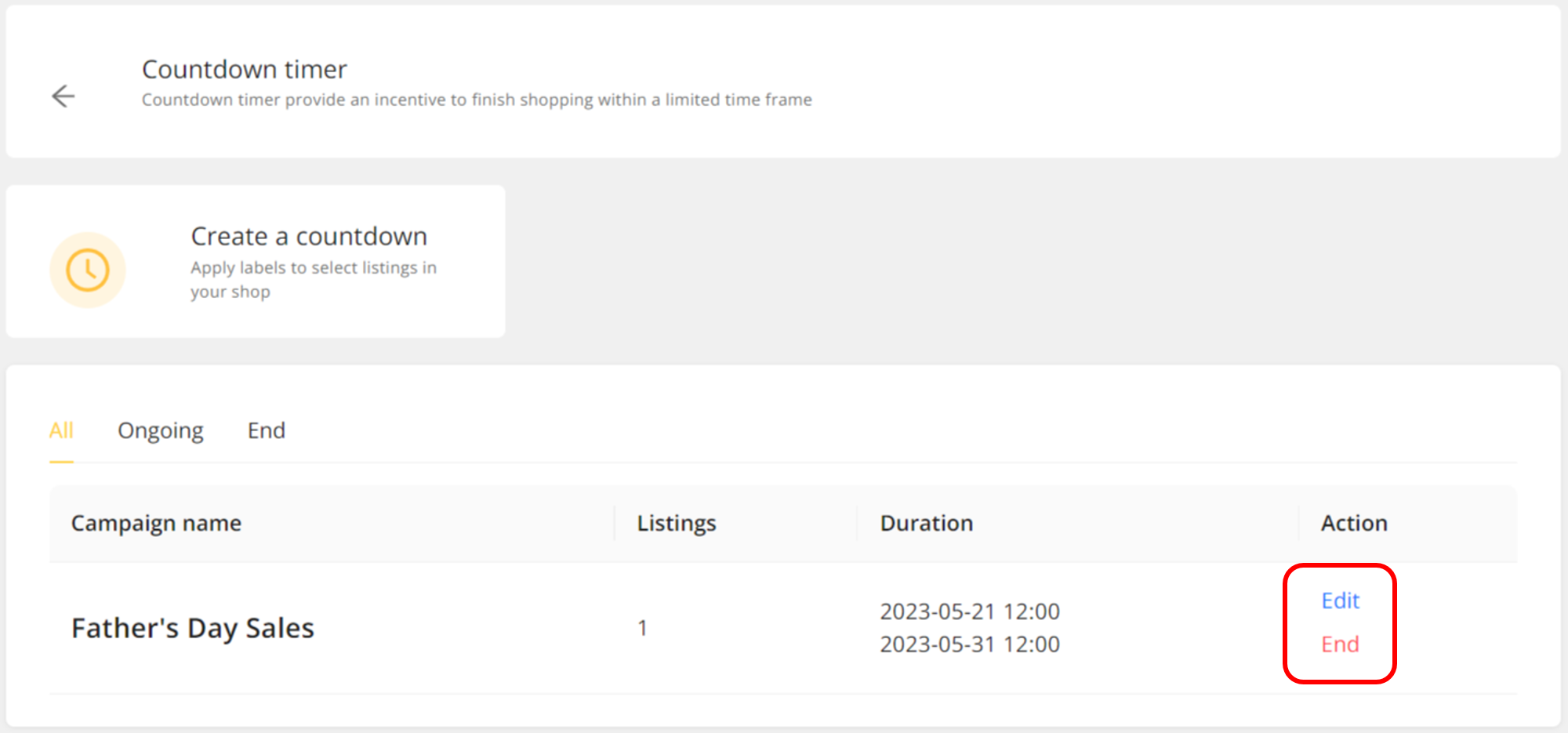Viewport: 1568px width, 733px height.
Task: Click the yellow underline beneath All tab
Action: (61, 462)
